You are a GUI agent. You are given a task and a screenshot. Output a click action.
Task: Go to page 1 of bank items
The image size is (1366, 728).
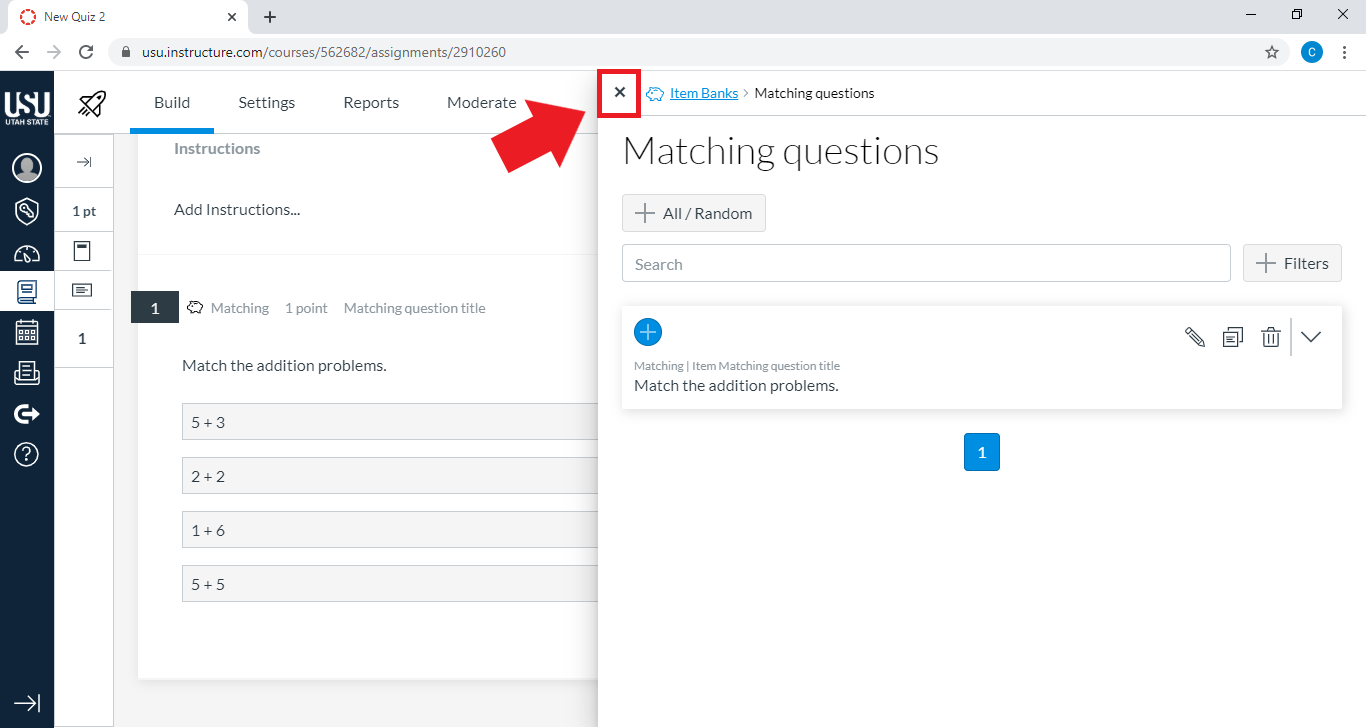[x=981, y=452]
